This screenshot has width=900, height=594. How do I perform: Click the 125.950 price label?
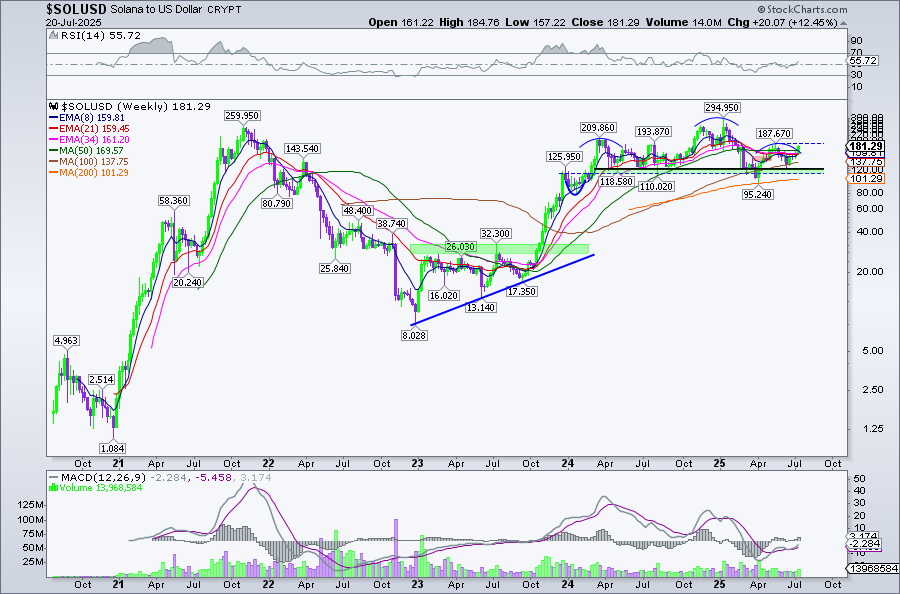(564, 156)
